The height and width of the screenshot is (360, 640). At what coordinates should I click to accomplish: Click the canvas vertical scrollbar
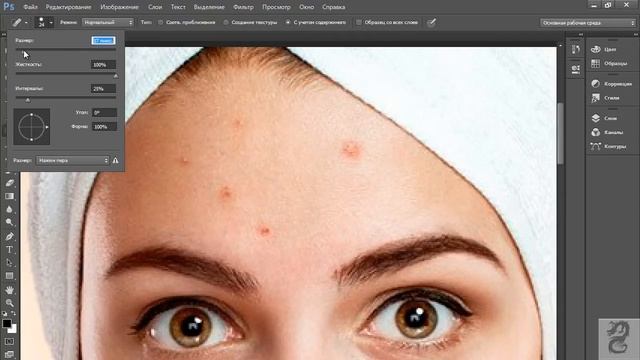[560, 134]
